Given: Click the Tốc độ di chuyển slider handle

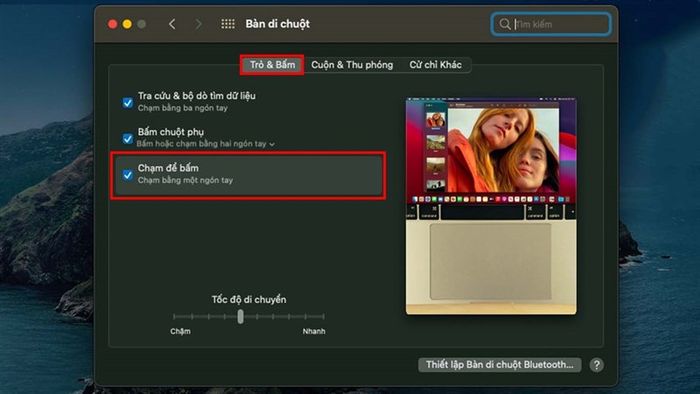Looking at the screenshot, I should (x=241, y=316).
